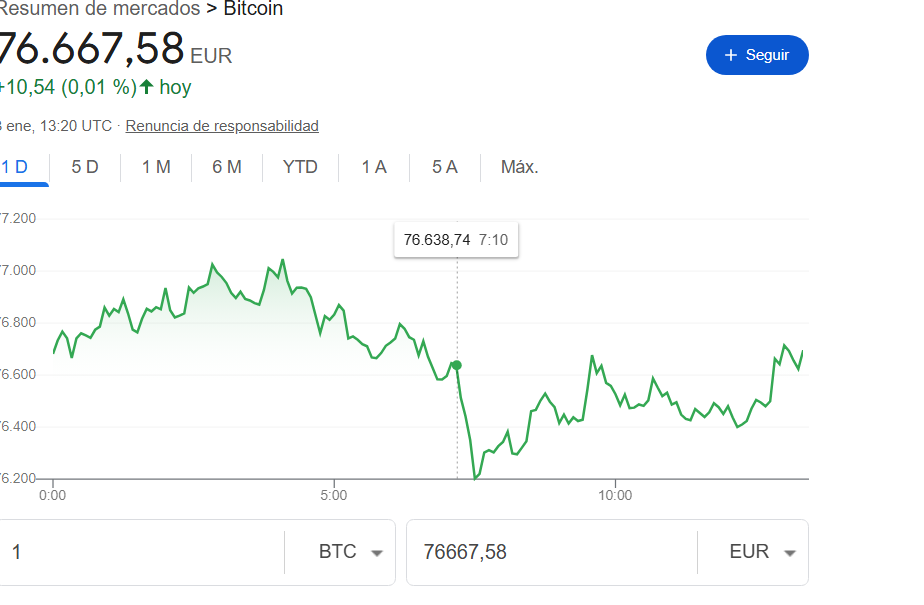924x605 pixels.
Task: Click the EUR amount field 76667,58
Action: coord(550,552)
